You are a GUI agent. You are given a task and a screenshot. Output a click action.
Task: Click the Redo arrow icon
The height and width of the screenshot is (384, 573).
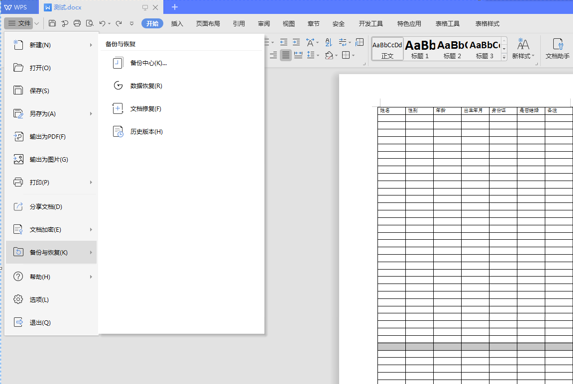pos(119,23)
